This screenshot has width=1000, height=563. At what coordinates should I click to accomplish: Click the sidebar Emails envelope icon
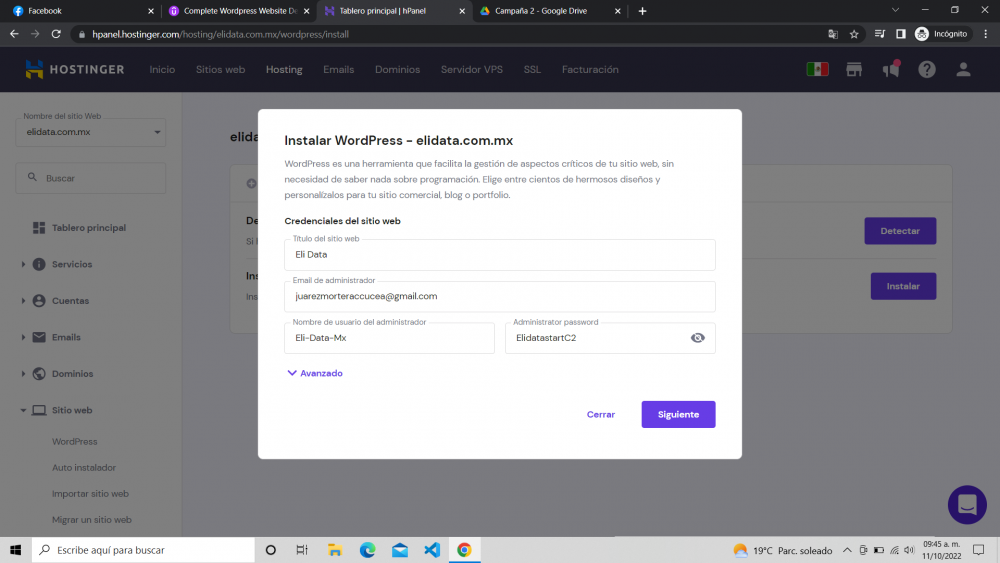39,337
